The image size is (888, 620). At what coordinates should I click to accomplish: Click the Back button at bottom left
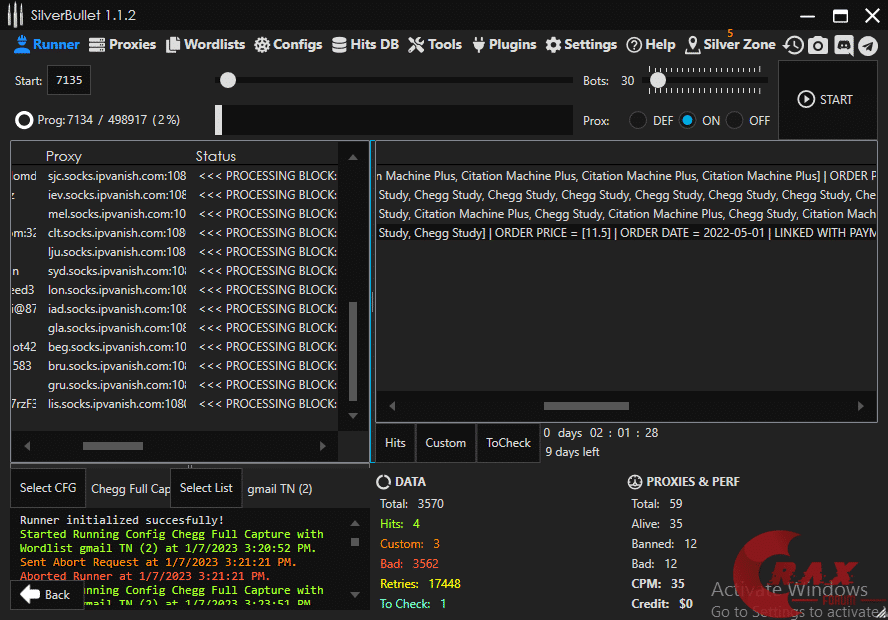(x=46, y=595)
